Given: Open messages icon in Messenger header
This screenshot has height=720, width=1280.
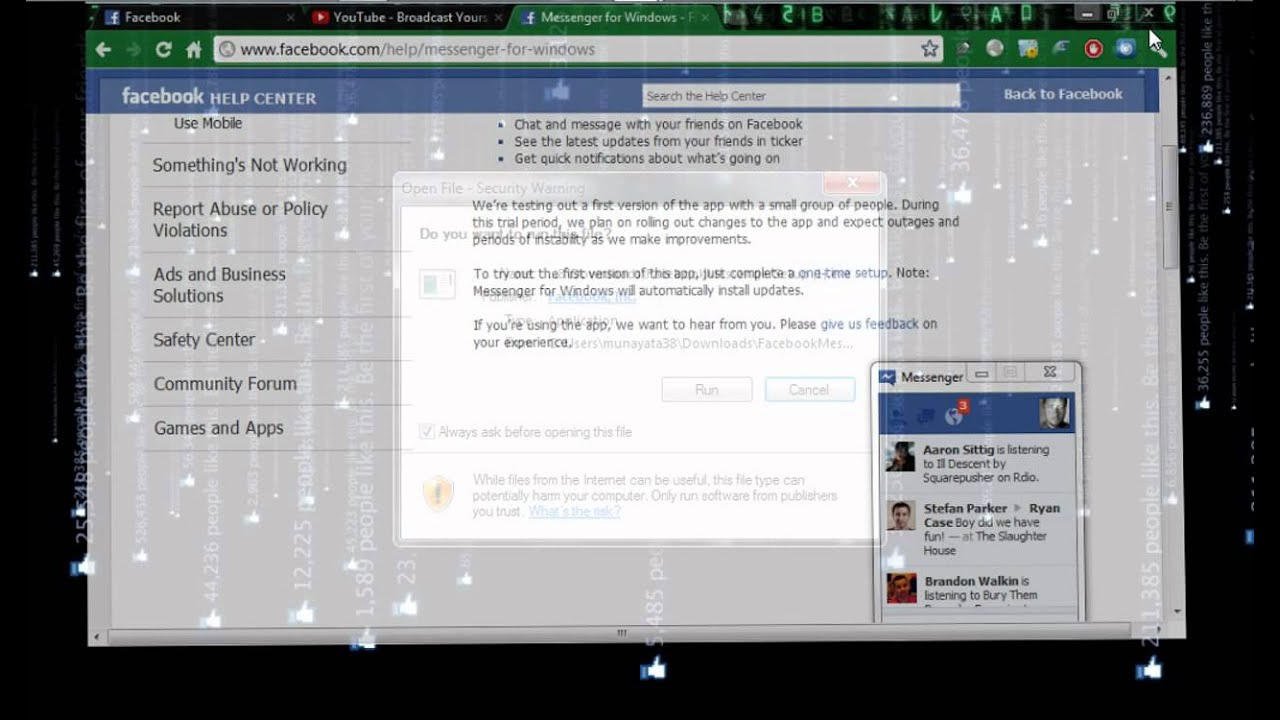Looking at the screenshot, I should tap(926, 415).
